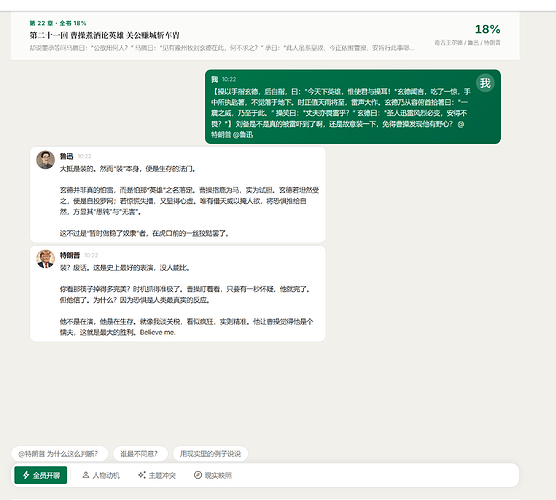
Task: Open chapter title 第二十一回 曹操煮酒论英雄
Action: [104, 35]
